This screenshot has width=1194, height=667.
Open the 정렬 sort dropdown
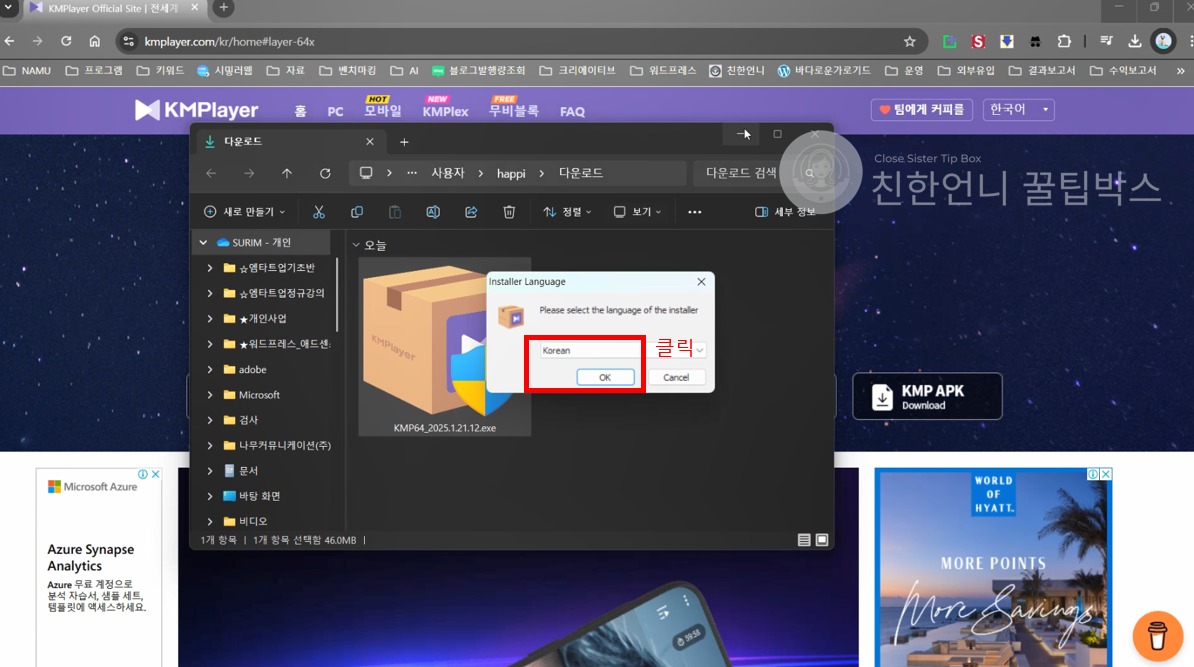point(567,212)
